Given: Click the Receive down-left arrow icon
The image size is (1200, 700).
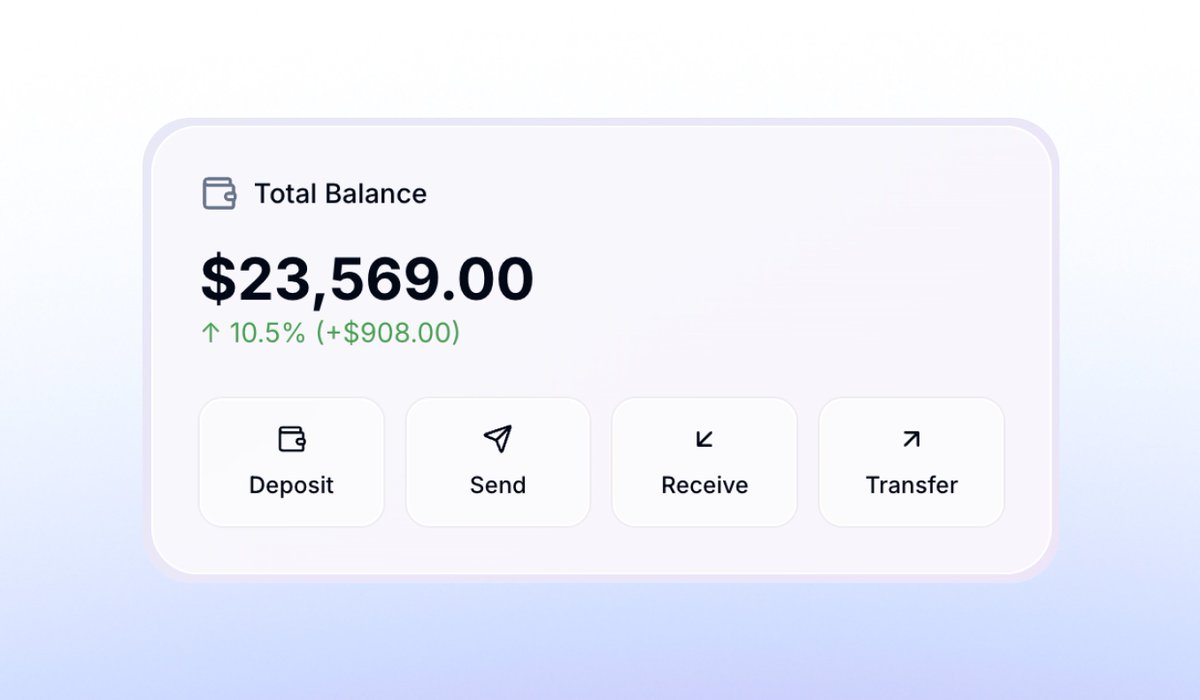Looking at the screenshot, I should pyautogui.click(x=704, y=438).
